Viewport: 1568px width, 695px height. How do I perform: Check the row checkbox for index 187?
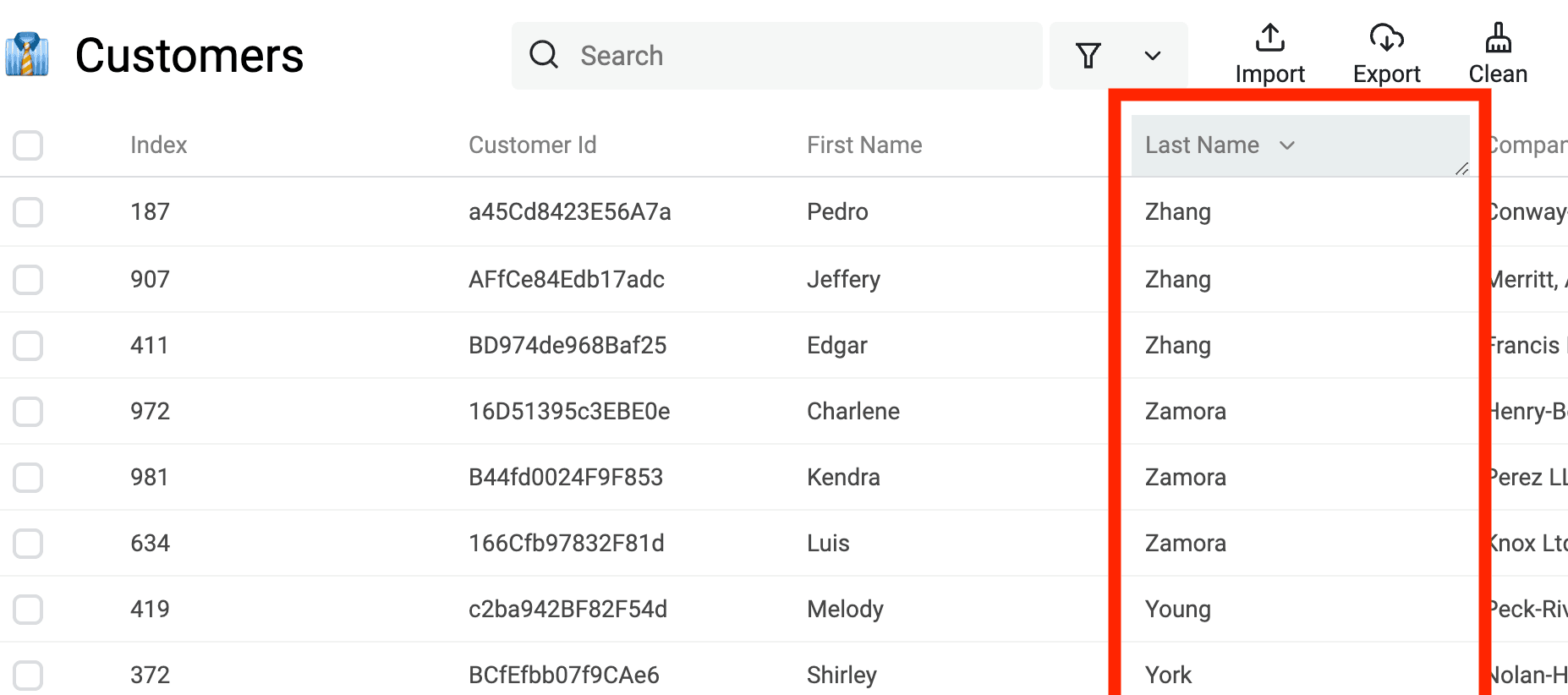click(x=28, y=211)
